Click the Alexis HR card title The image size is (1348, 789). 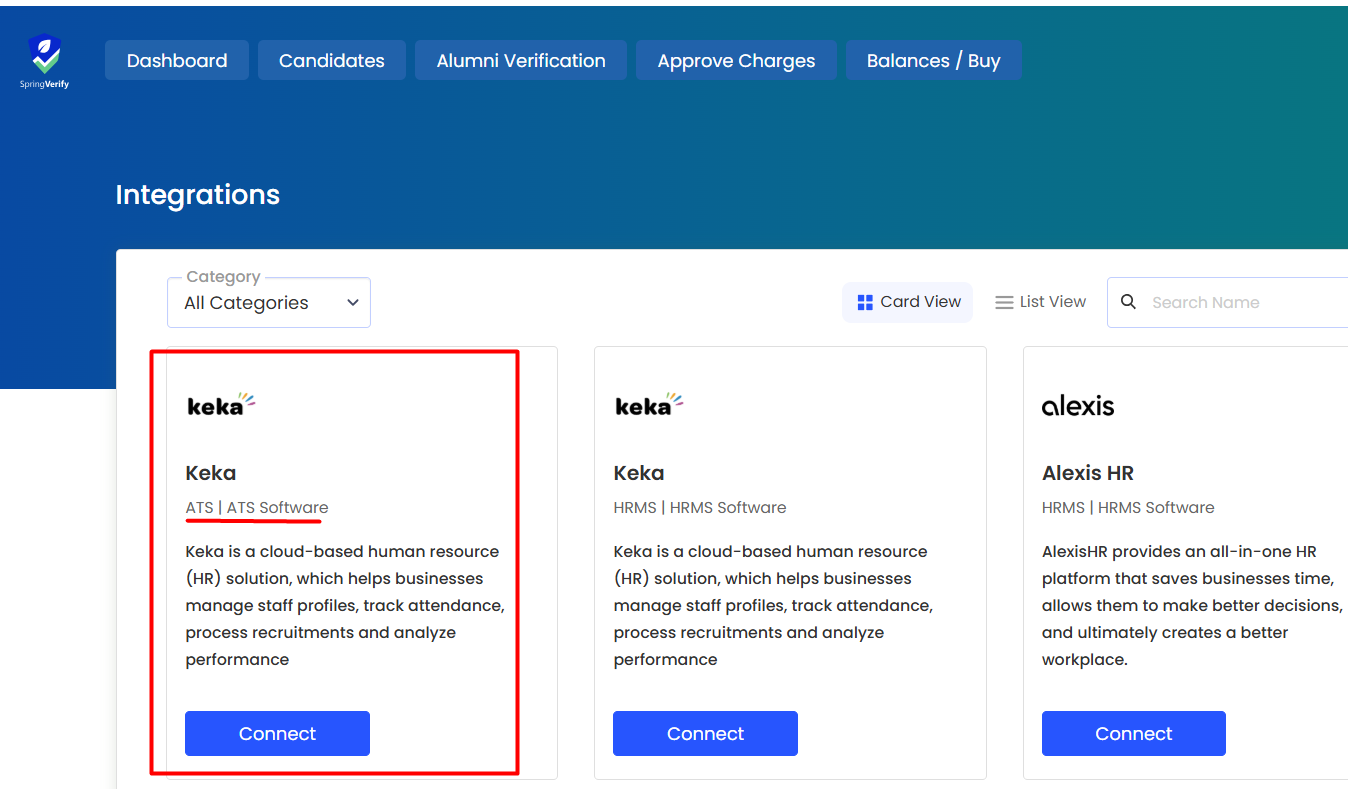pos(1088,473)
